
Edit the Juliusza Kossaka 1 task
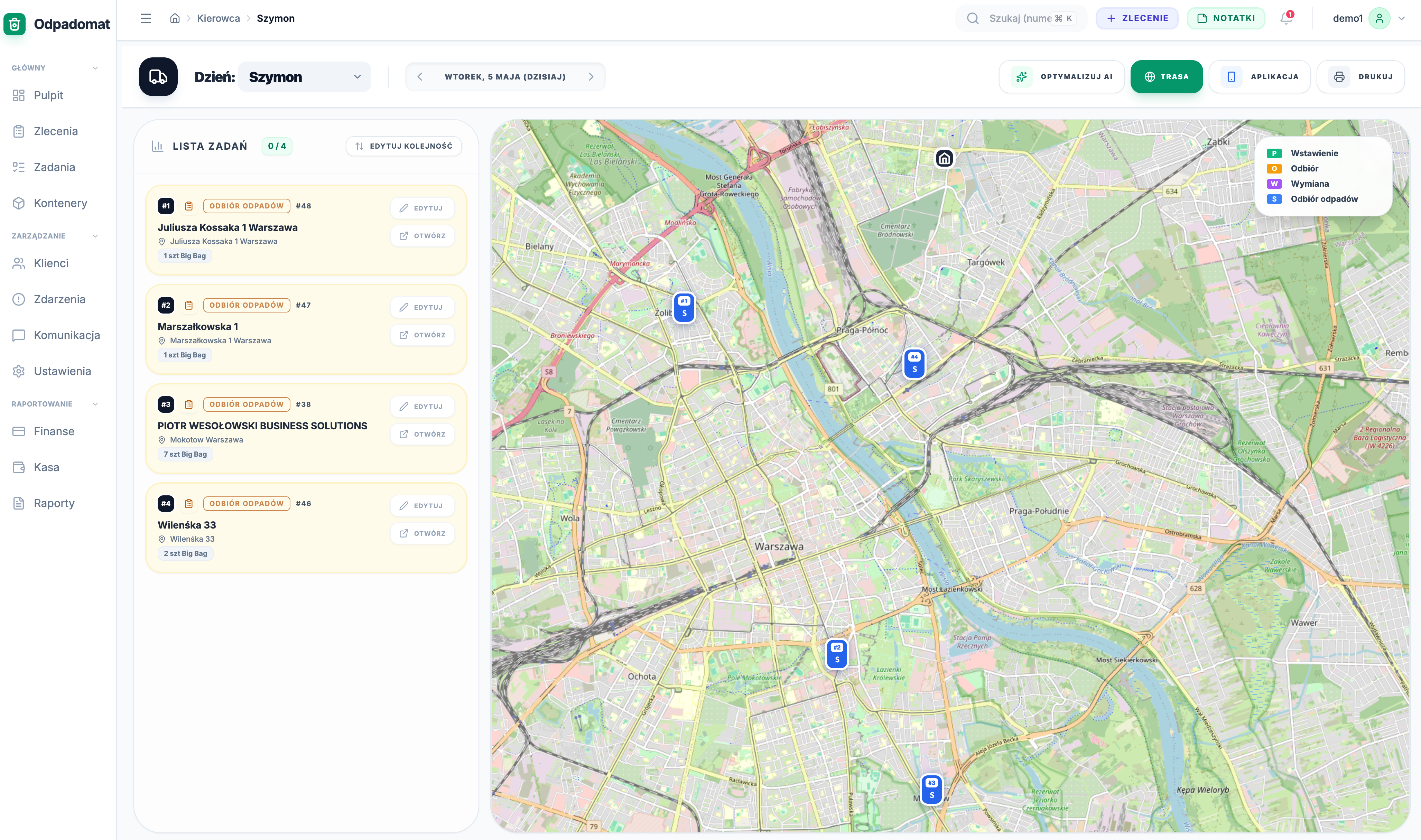[x=422, y=208]
